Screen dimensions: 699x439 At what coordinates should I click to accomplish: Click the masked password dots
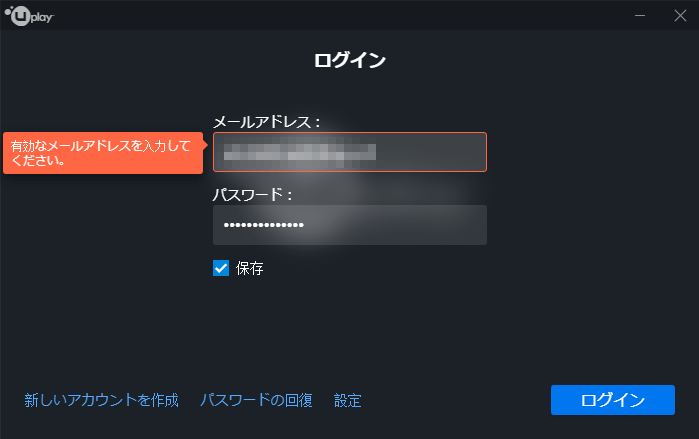(264, 225)
